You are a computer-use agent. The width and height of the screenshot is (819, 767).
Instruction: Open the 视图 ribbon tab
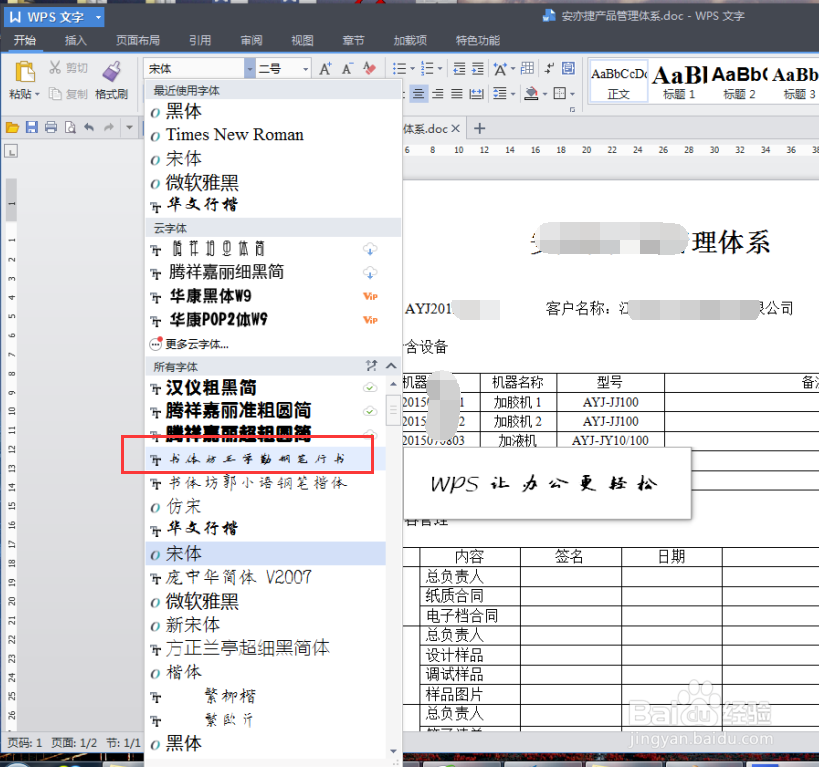click(x=302, y=40)
